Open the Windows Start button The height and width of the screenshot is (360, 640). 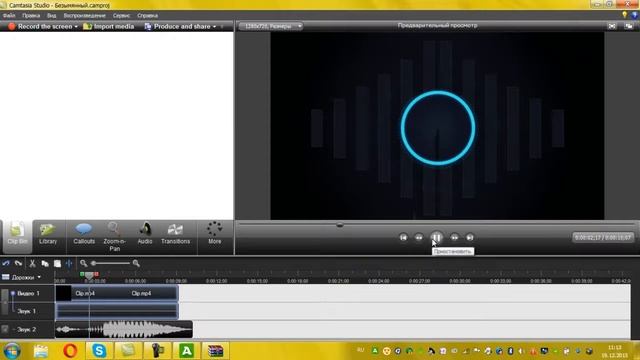[11, 351]
